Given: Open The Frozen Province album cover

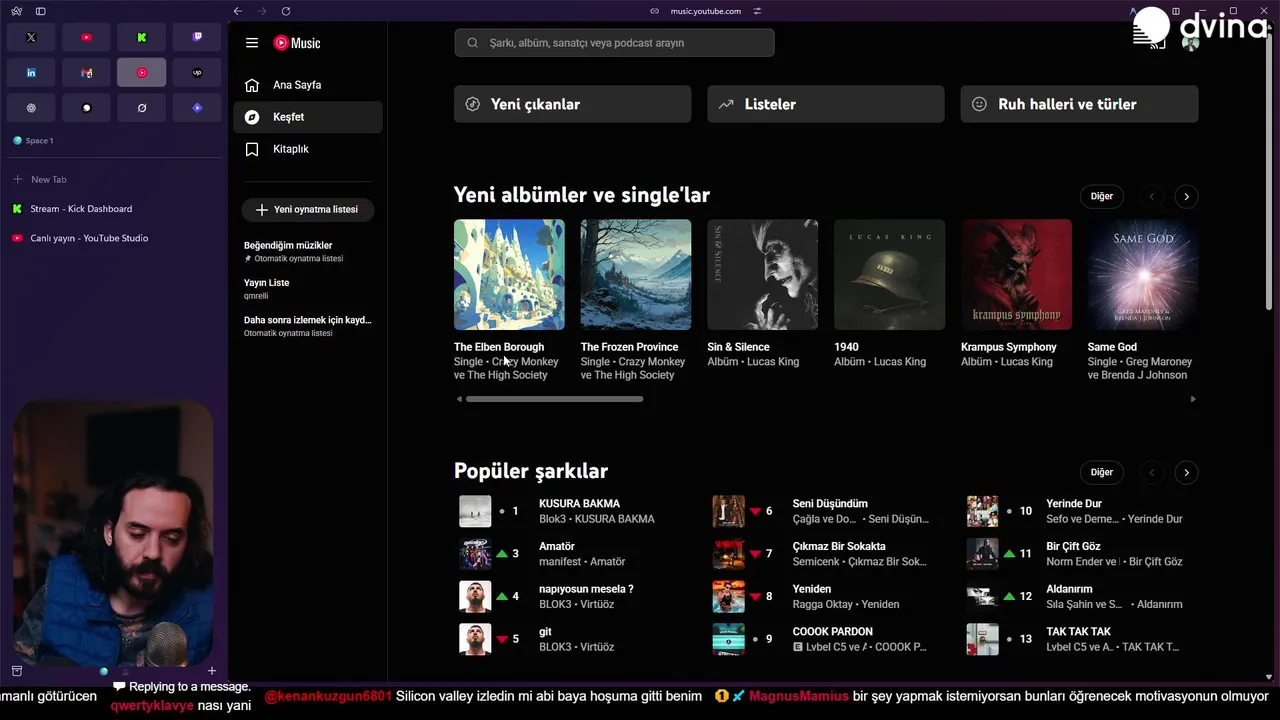Looking at the screenshot, I should tap(636, 274).
